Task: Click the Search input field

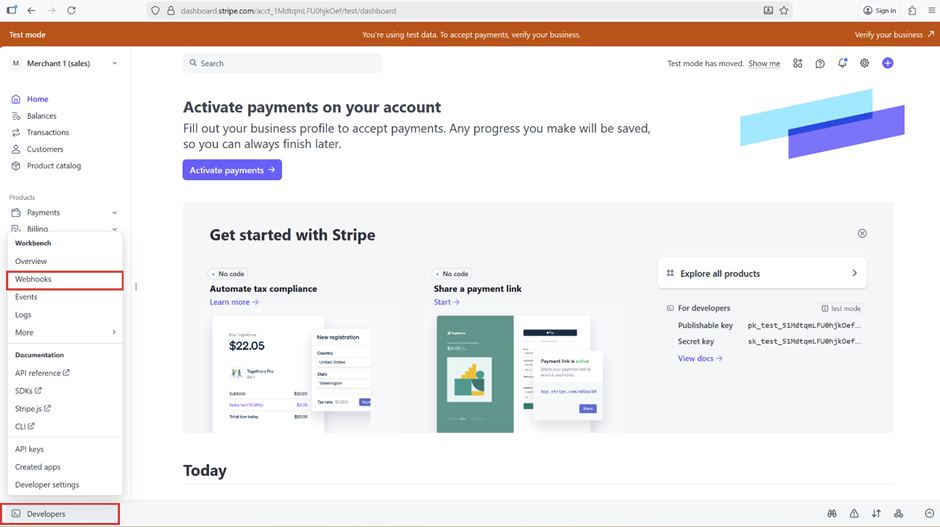Action: (283, 63)
